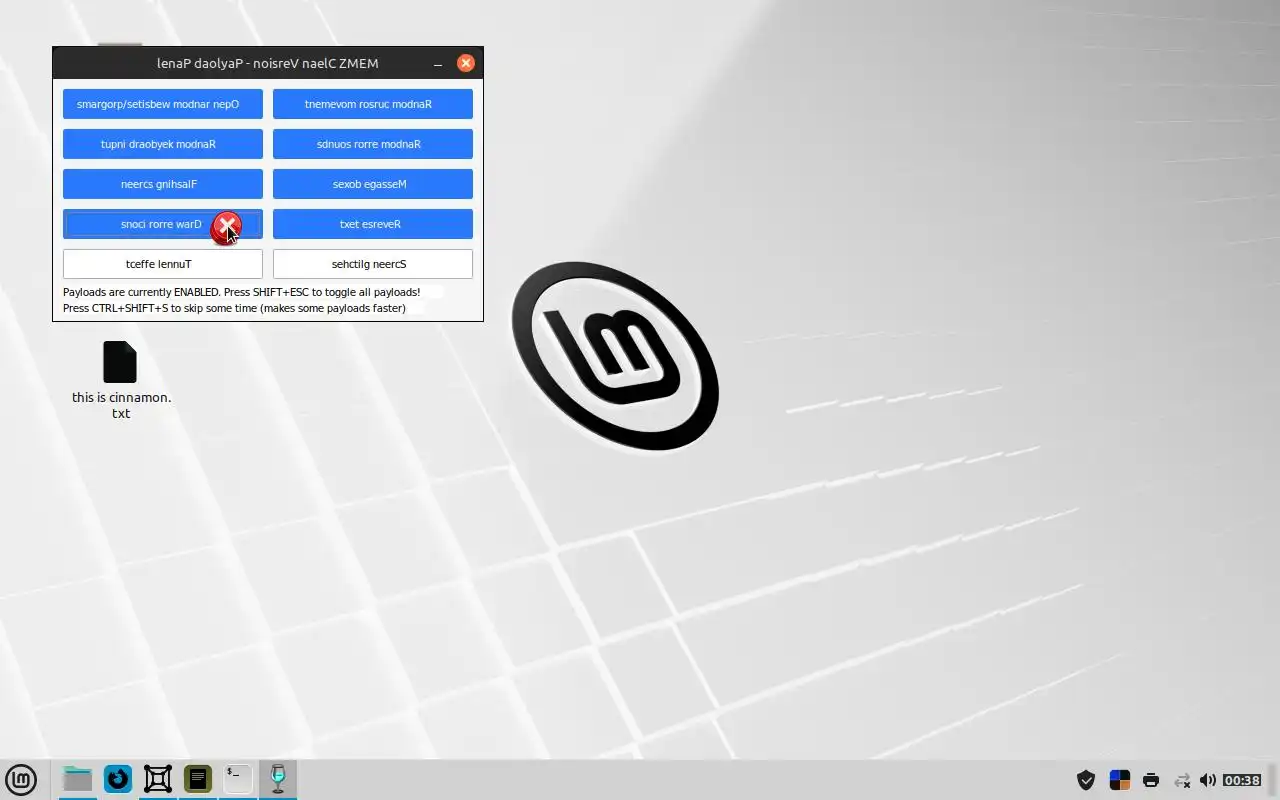Toggle the 'sdnuos rorre modnaR' payload
The height and width of the screenshot is (800, 1280).
tap(373, 144)
